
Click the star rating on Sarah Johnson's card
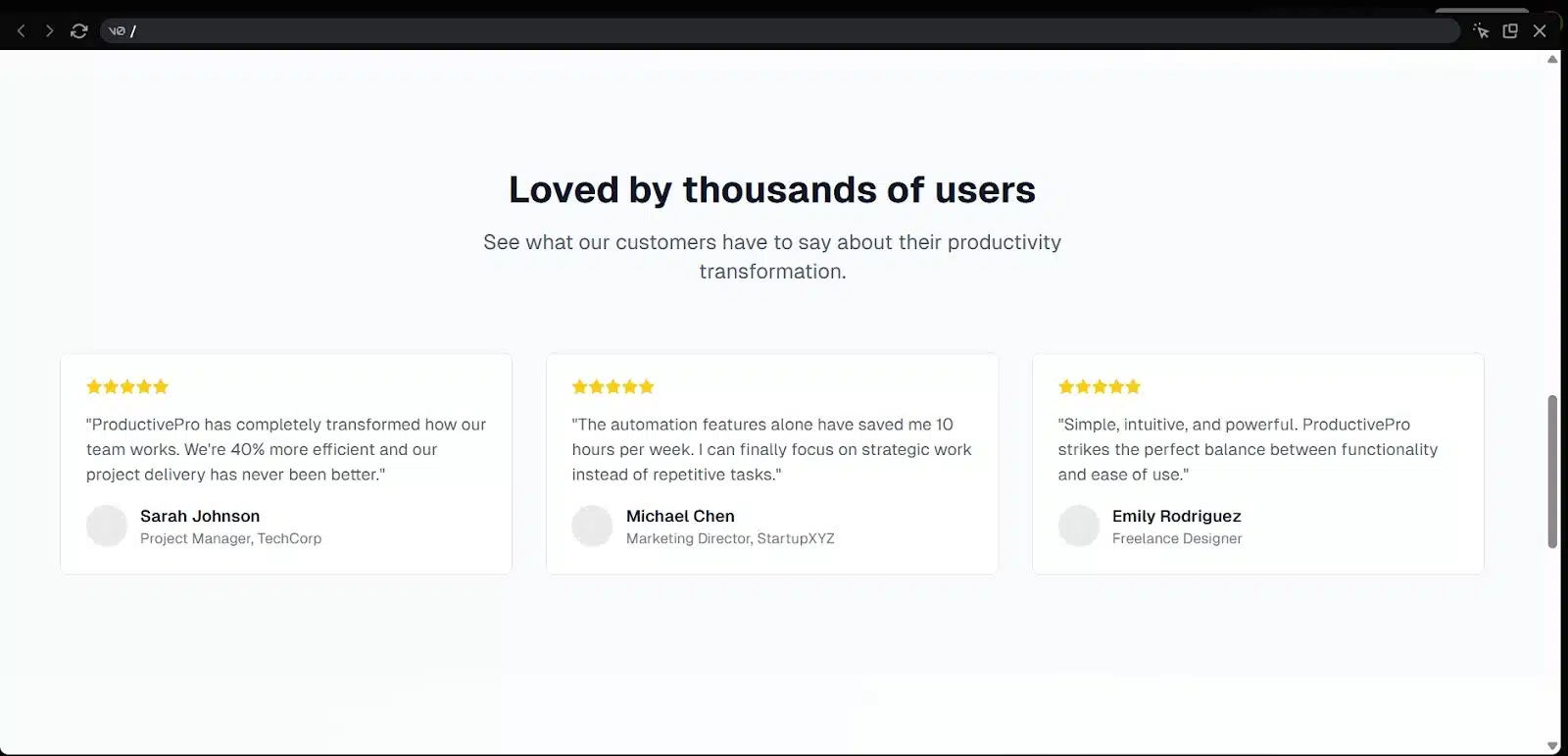pos(127,386)
